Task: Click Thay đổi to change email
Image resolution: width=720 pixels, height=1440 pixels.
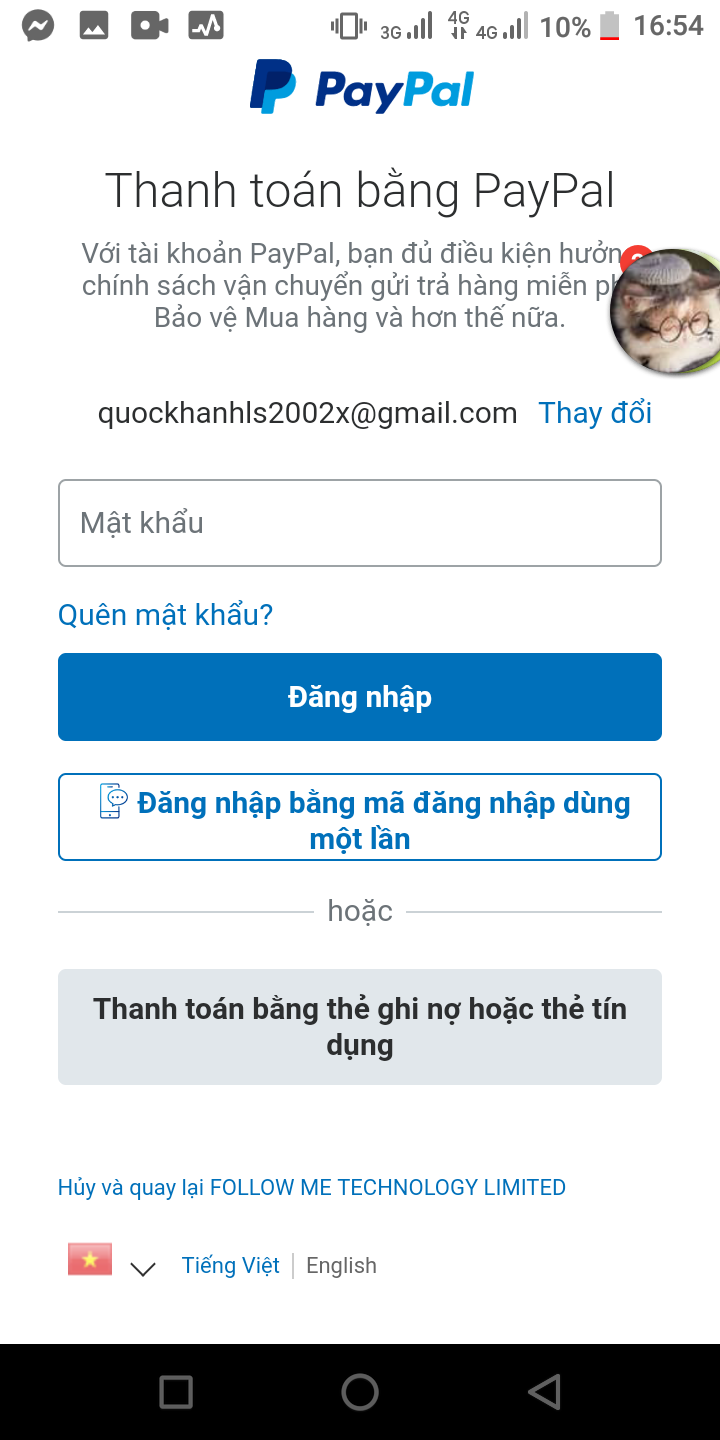Action: 595,413
